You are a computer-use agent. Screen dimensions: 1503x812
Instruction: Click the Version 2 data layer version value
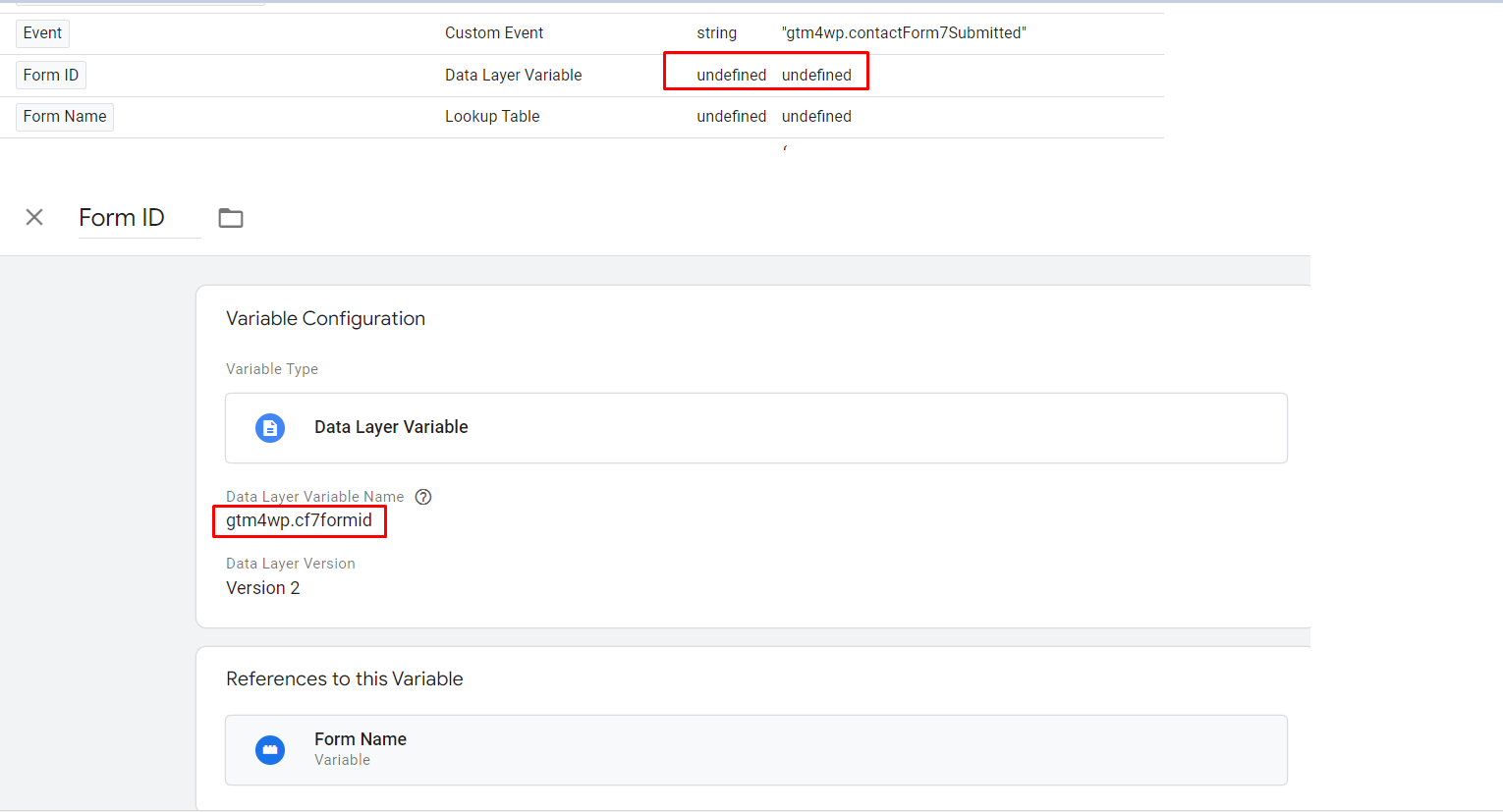(x=263, y=588)
